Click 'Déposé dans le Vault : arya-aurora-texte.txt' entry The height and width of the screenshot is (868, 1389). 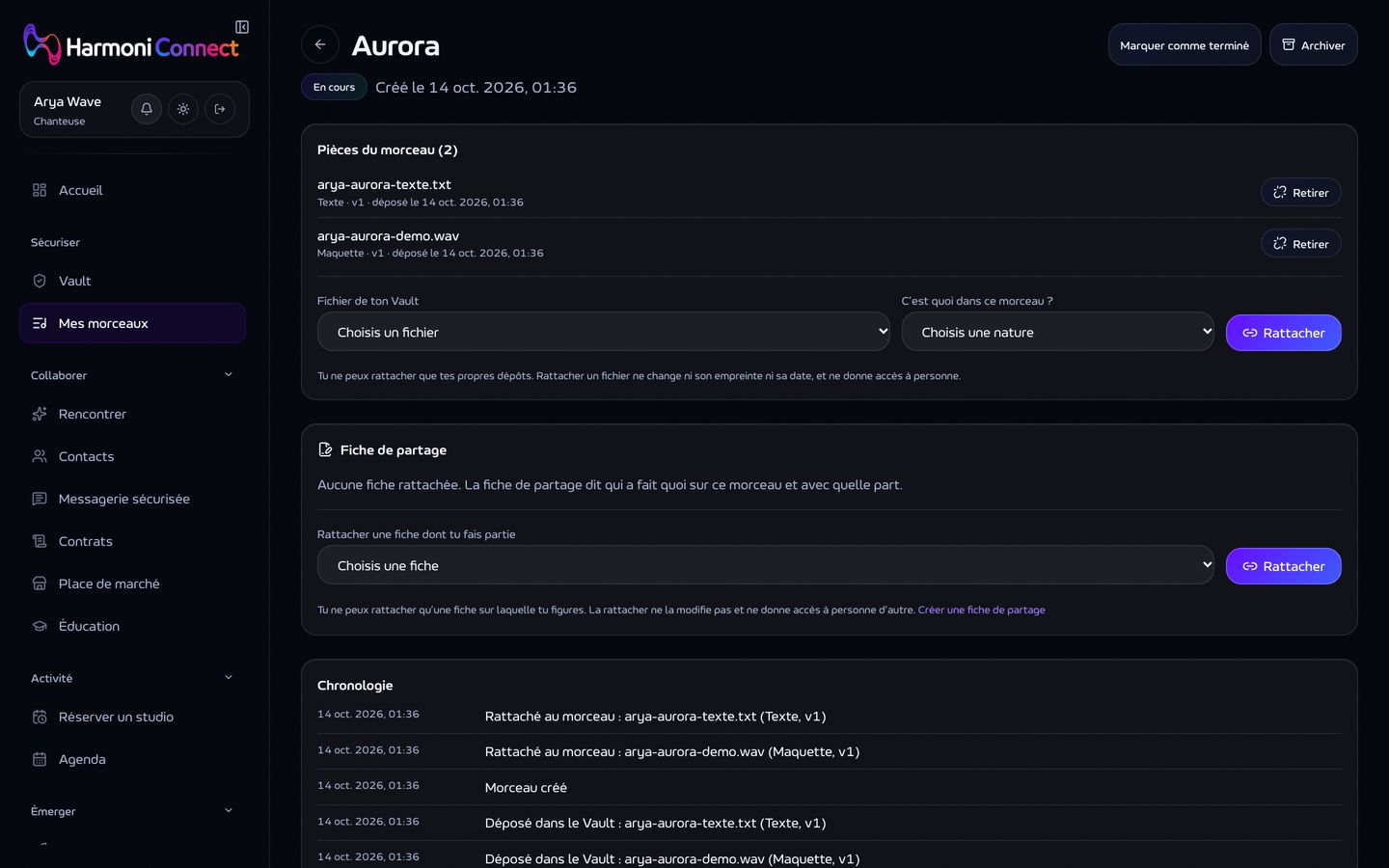click(x=655, y=824)
